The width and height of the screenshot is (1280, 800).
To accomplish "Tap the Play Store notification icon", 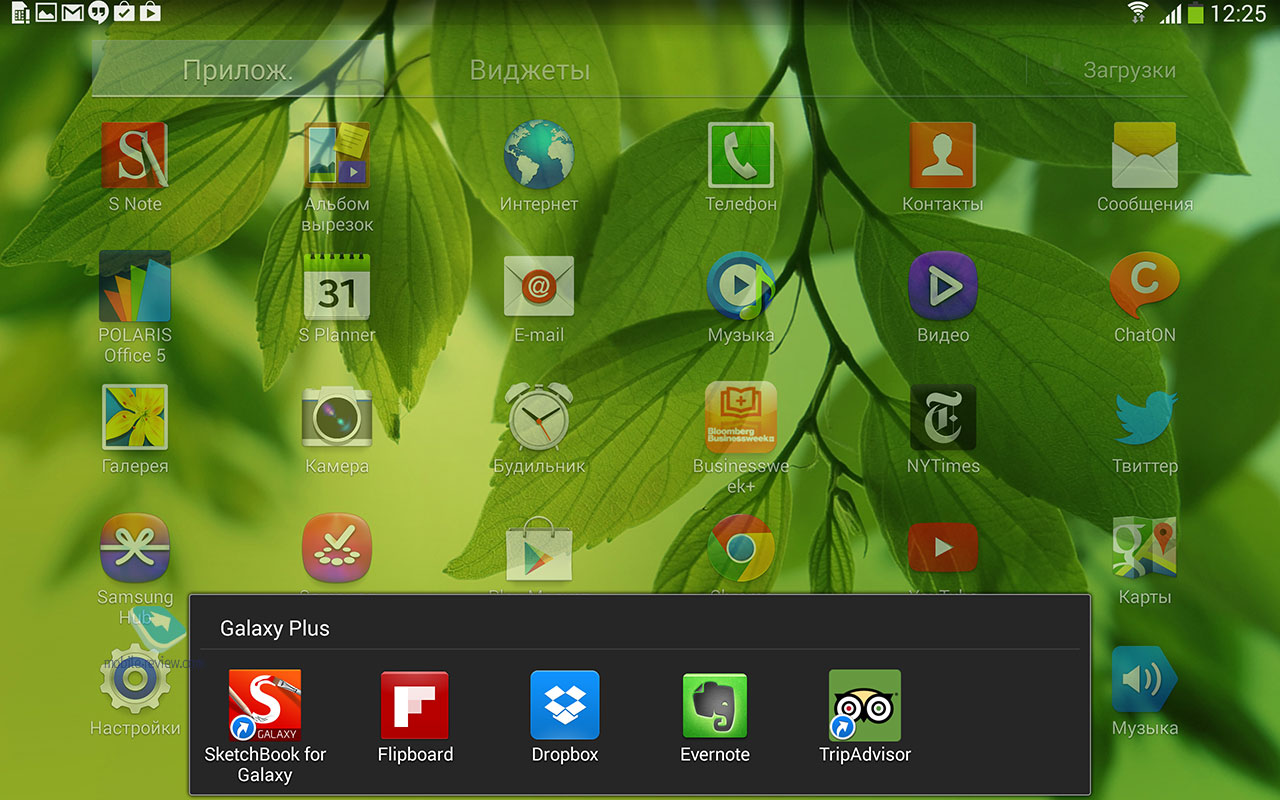I will 150,13.
